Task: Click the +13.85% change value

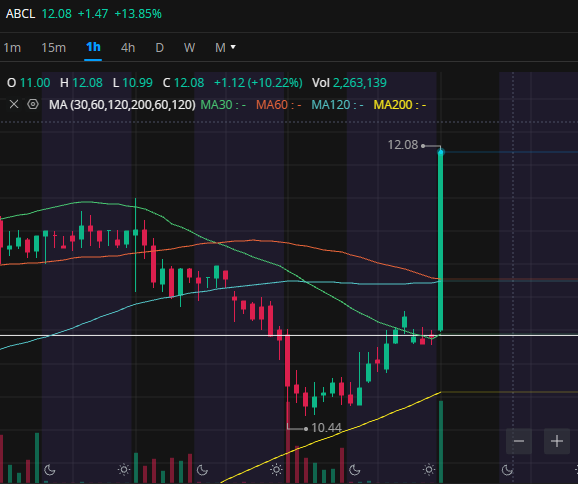Action: coord(138,14)
